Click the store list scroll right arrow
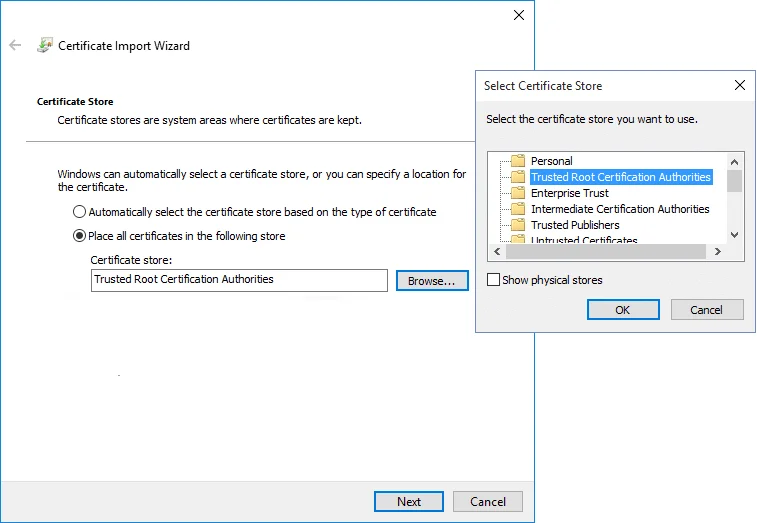 (x=717, y=251)
